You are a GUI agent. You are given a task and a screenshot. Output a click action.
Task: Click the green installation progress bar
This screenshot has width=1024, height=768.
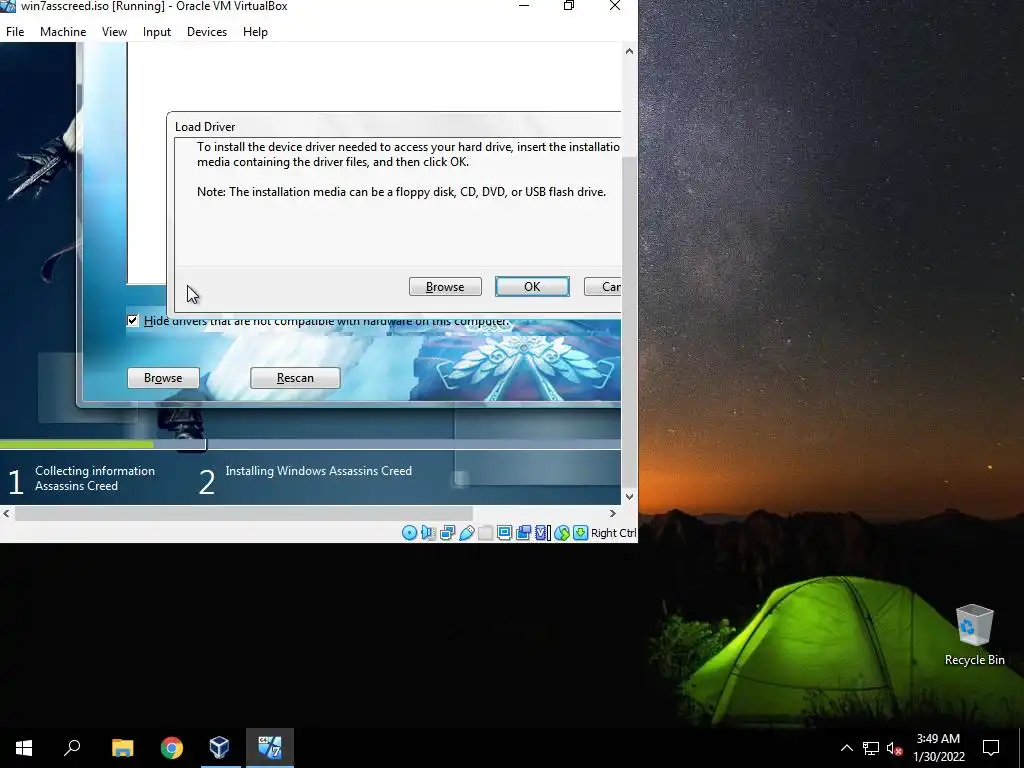tap(76, 444)
